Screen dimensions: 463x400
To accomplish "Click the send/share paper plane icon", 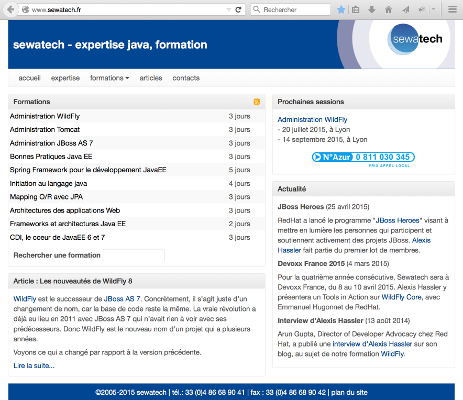I will tap(406, 10).
